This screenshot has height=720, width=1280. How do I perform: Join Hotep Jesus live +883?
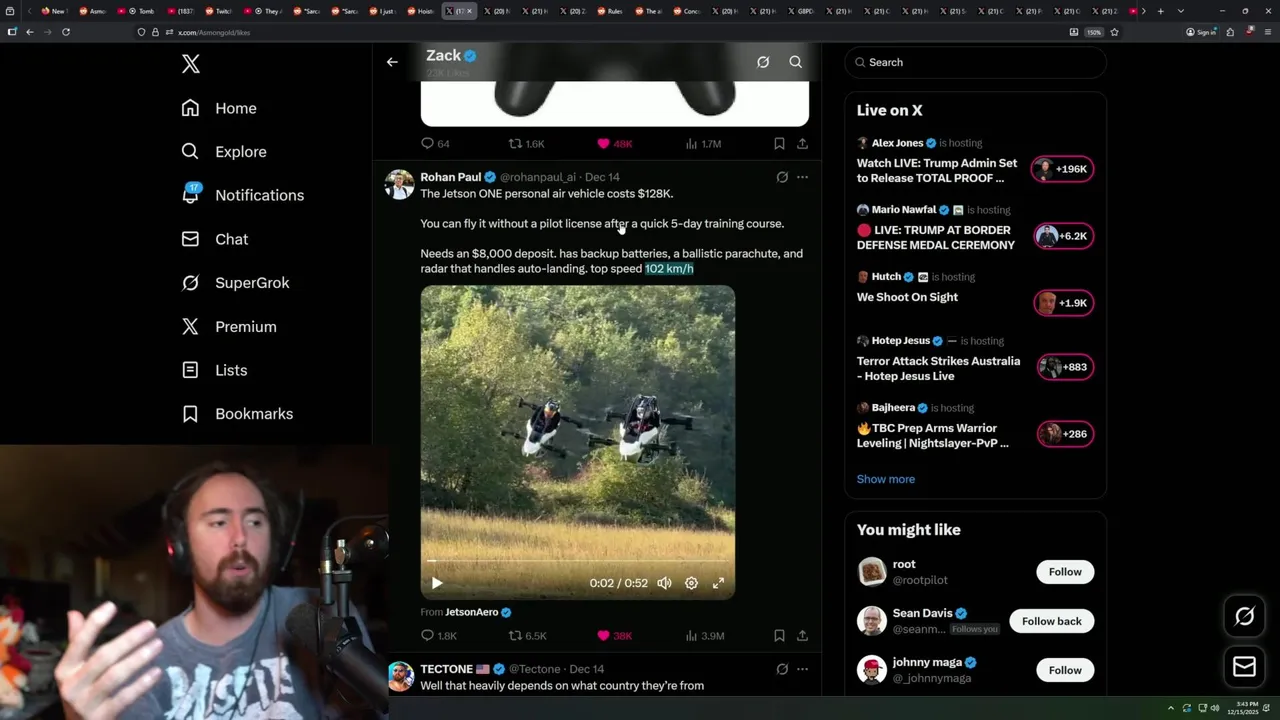pos(1065,367)
